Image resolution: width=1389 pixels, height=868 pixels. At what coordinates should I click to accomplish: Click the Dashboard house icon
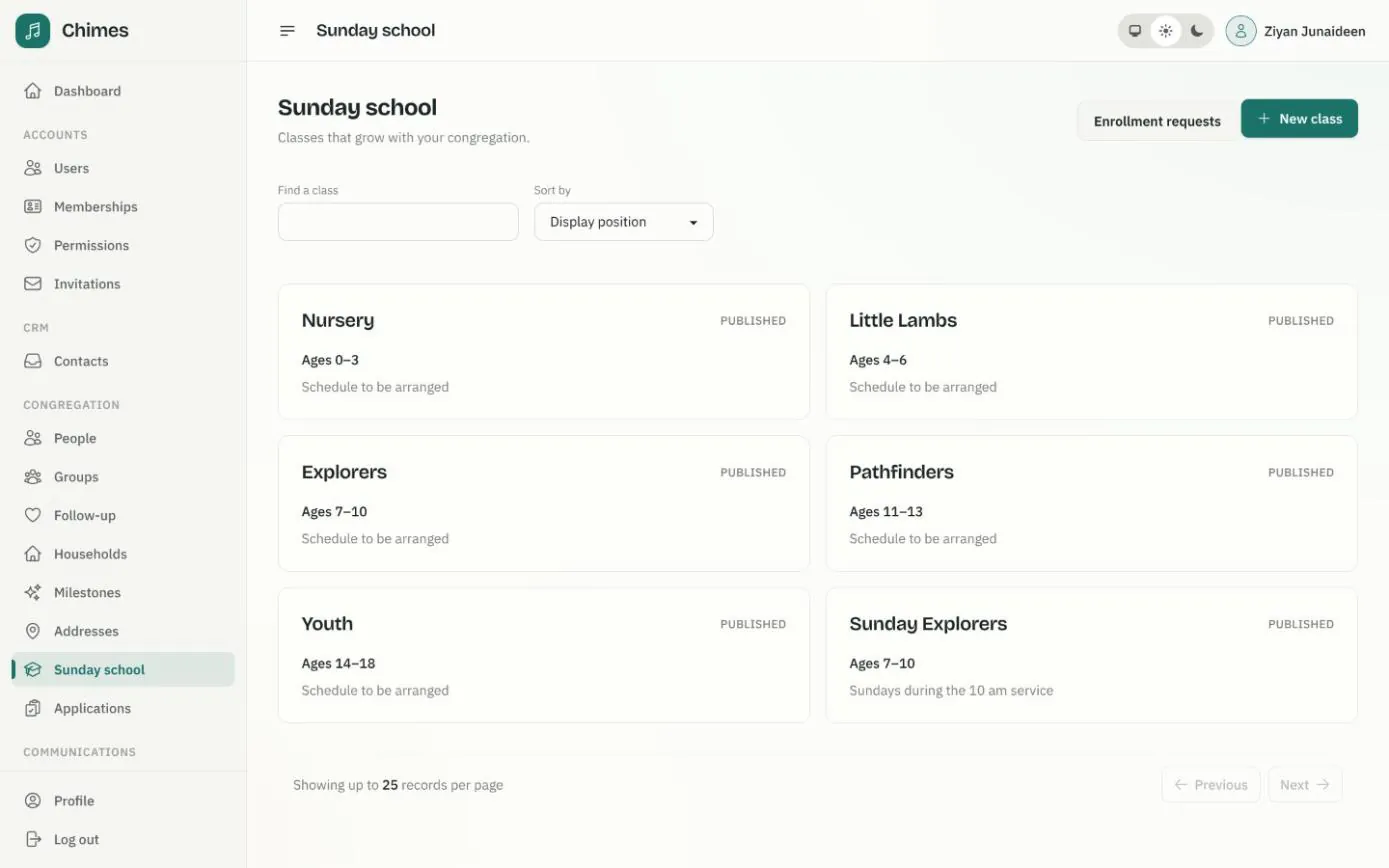33,91
